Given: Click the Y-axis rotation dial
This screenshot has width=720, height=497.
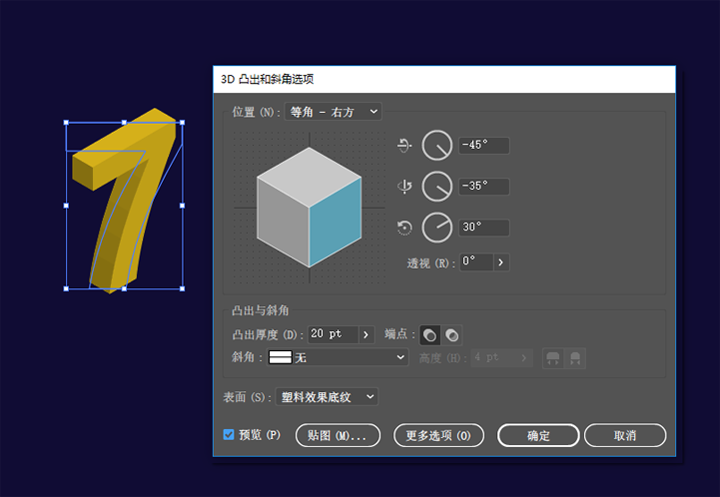Looking at the screenshot, I should pos(437,186).
